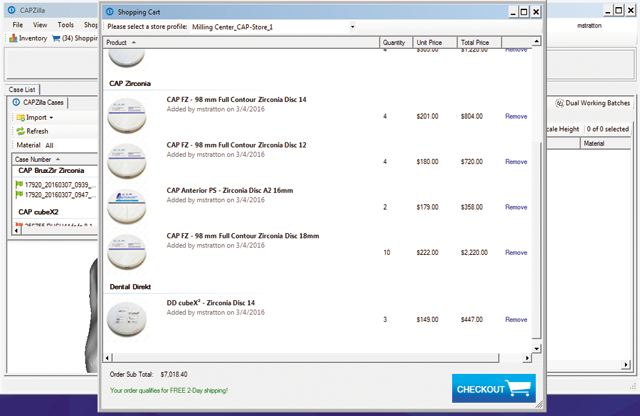Sort by Product column header

point(241,42)
